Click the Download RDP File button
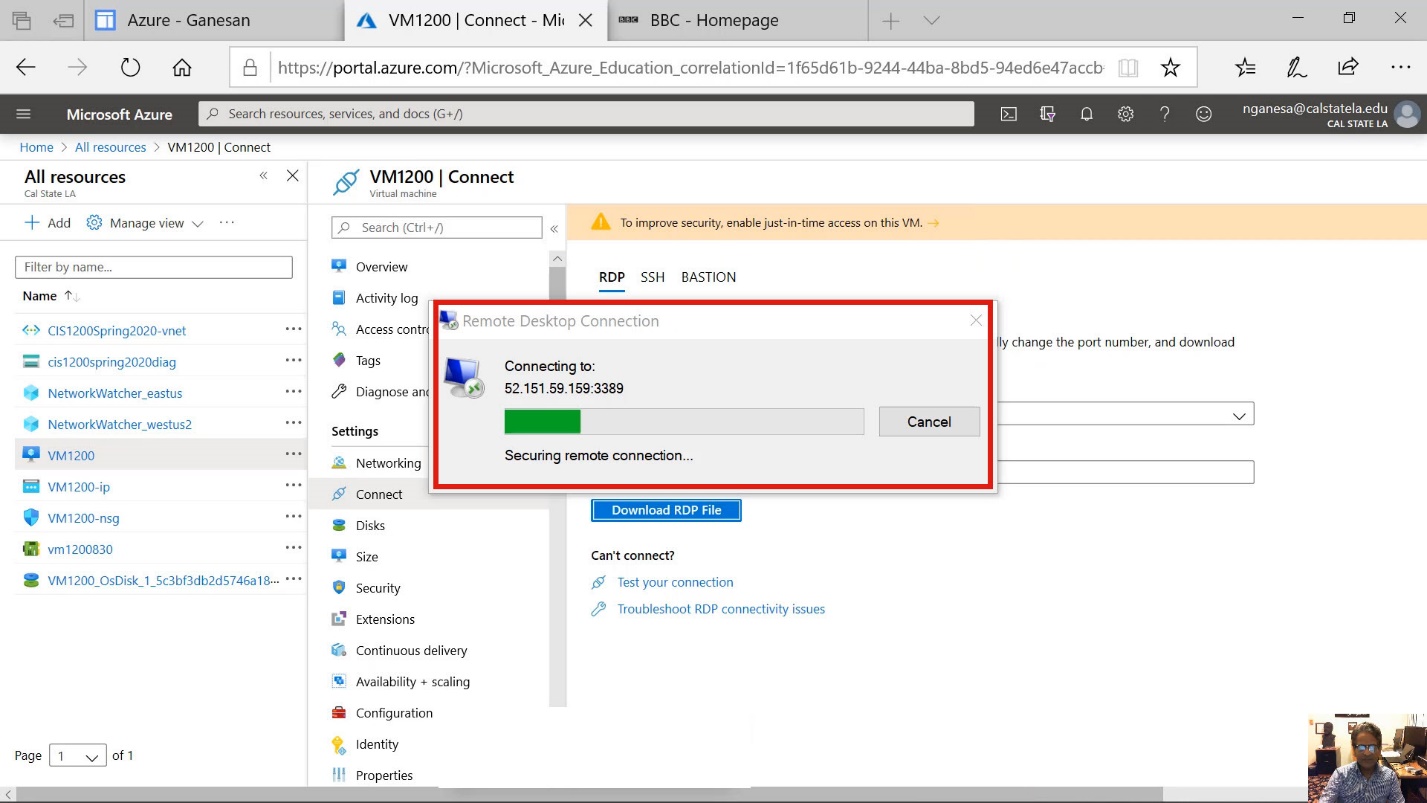 click(x=666, y=510)
